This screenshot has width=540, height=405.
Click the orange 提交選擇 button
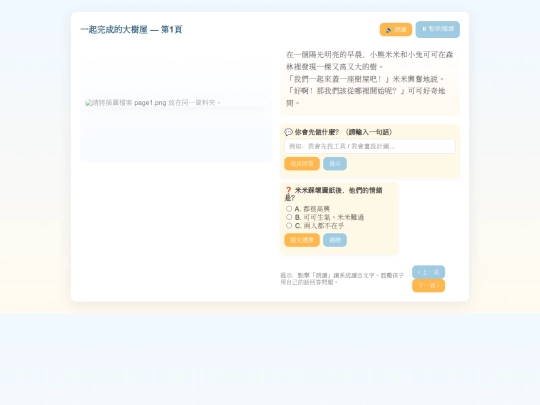click(302, 240)
